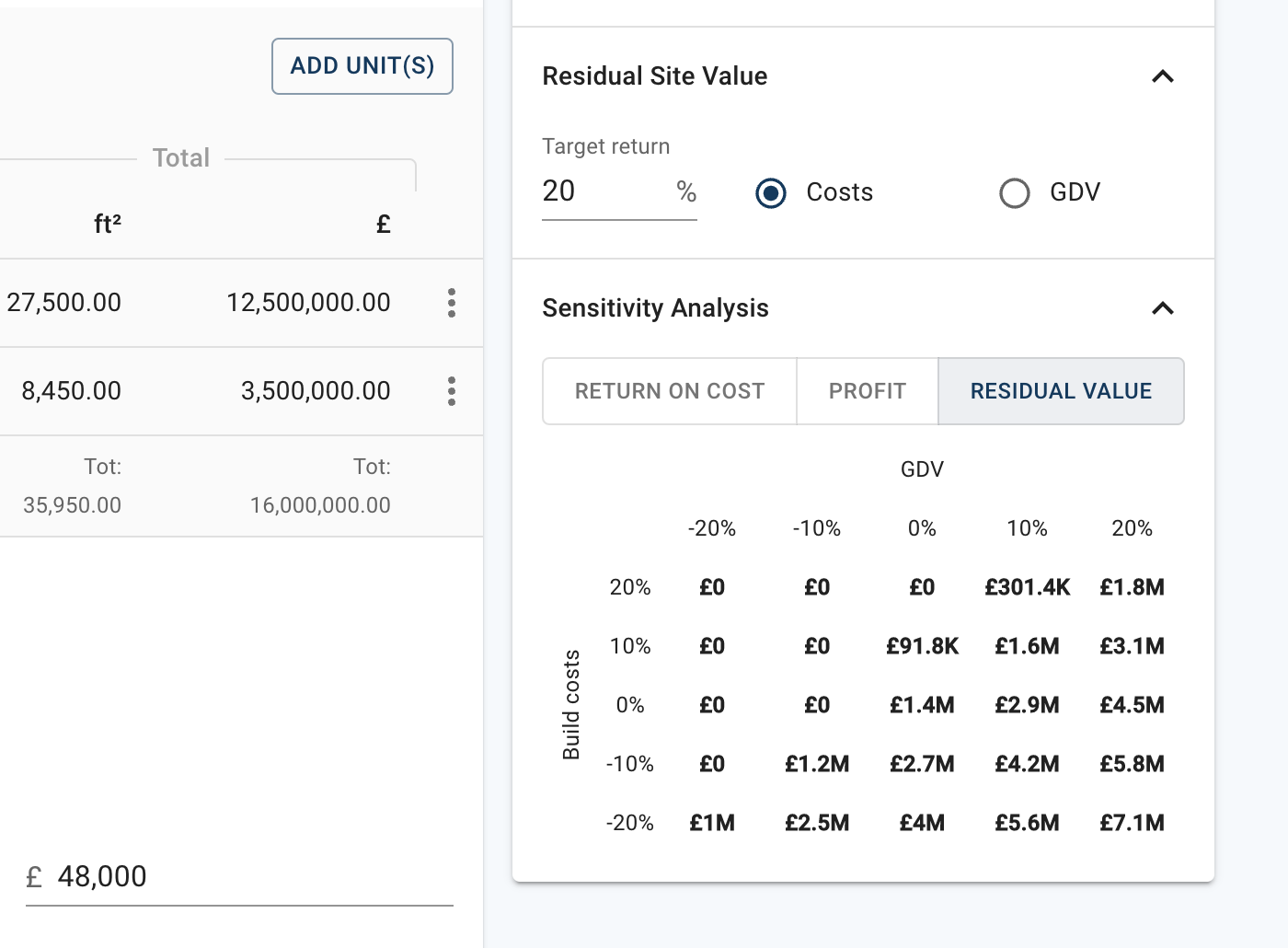Focus the £ 48,000 input field
The width and height of the screenshot is (1288, 948).
click(x=239, y=876)
